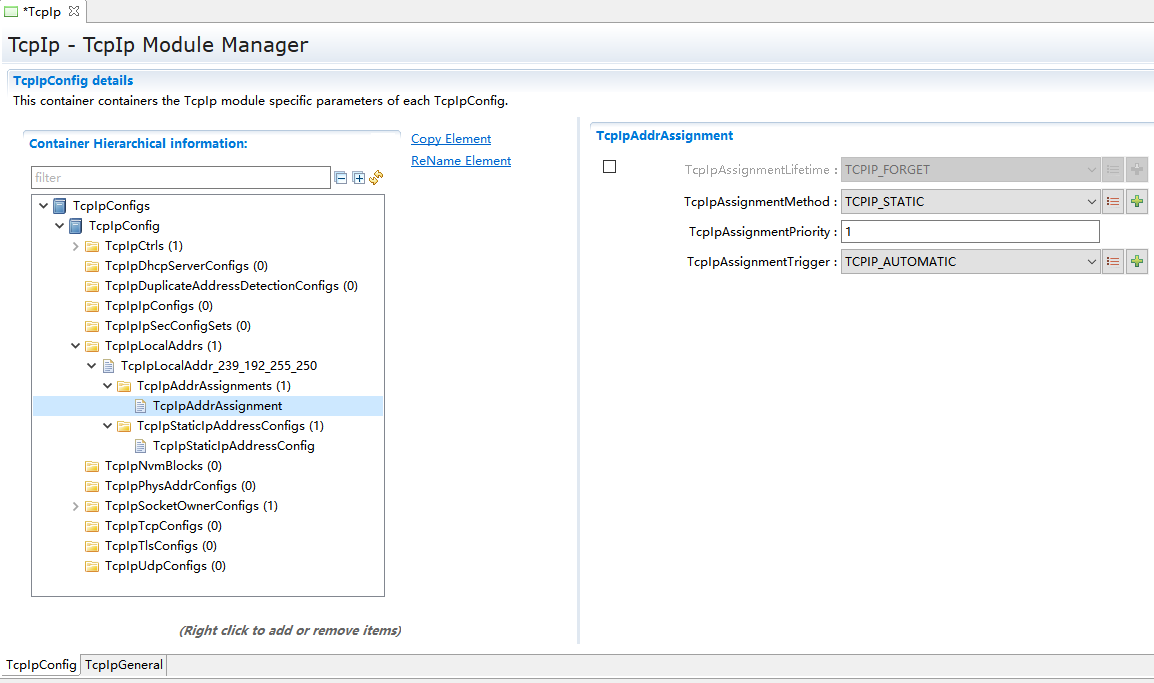Click the Copy Element link
Image resolution: width=1154 pixels, height=683 pixels.
pos(451,139)
